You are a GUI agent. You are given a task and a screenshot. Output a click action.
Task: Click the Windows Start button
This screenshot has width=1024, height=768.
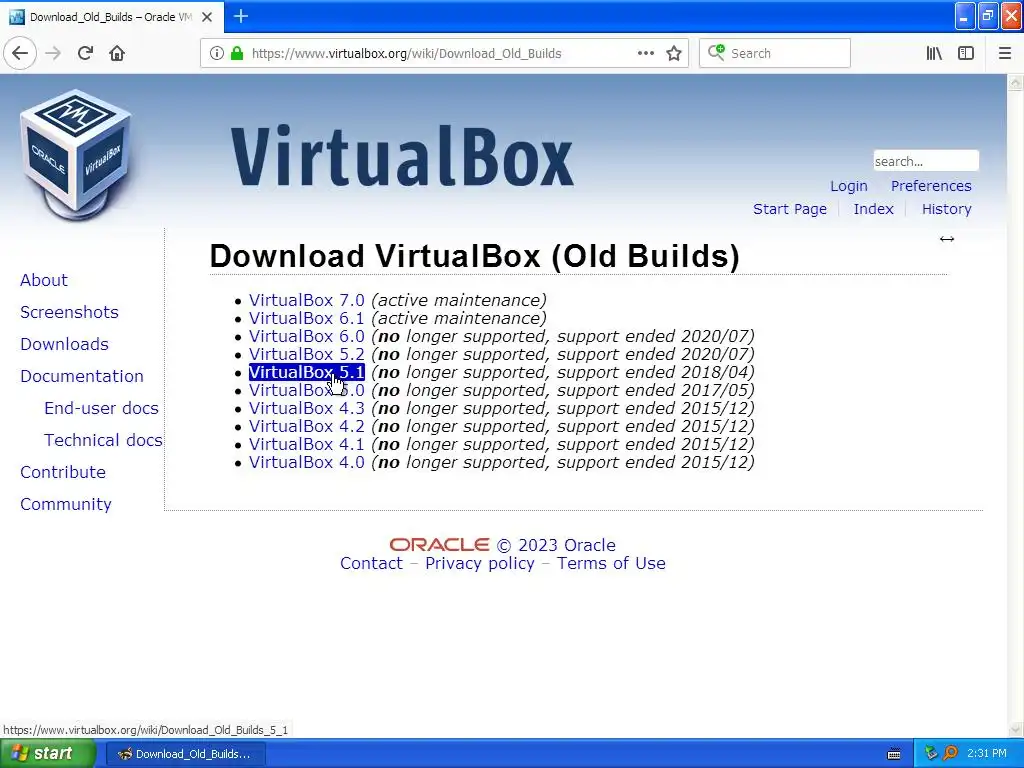46,754
